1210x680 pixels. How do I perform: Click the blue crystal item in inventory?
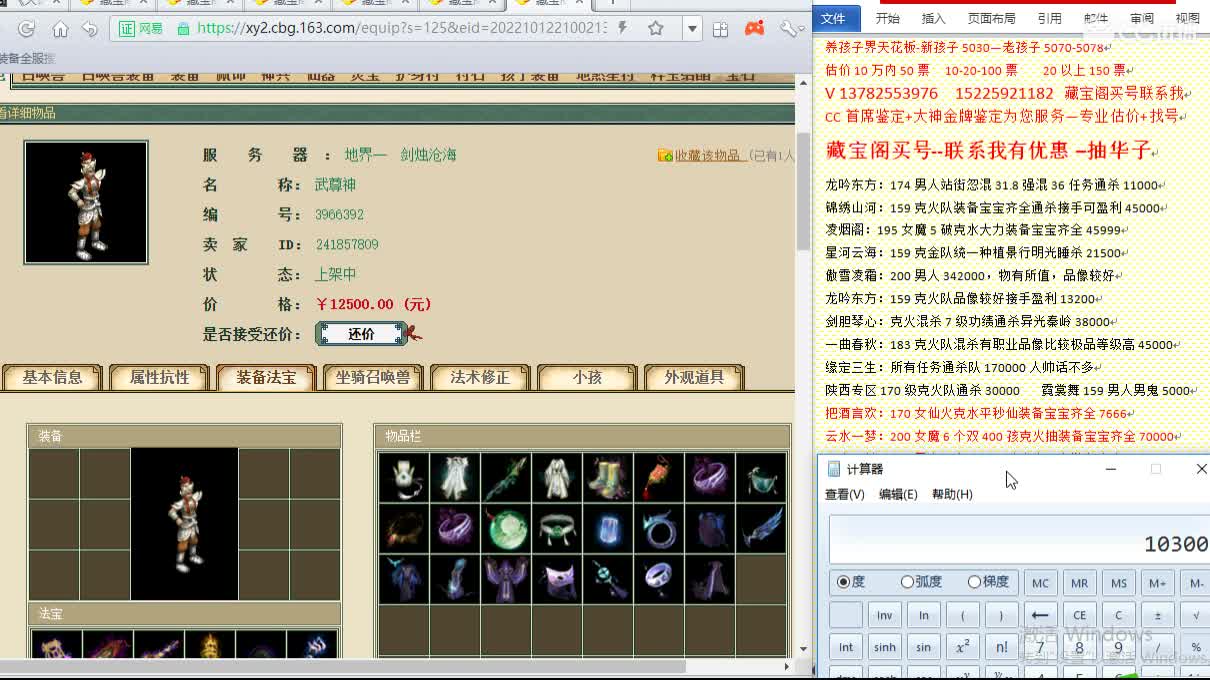(x=608, y=528)
